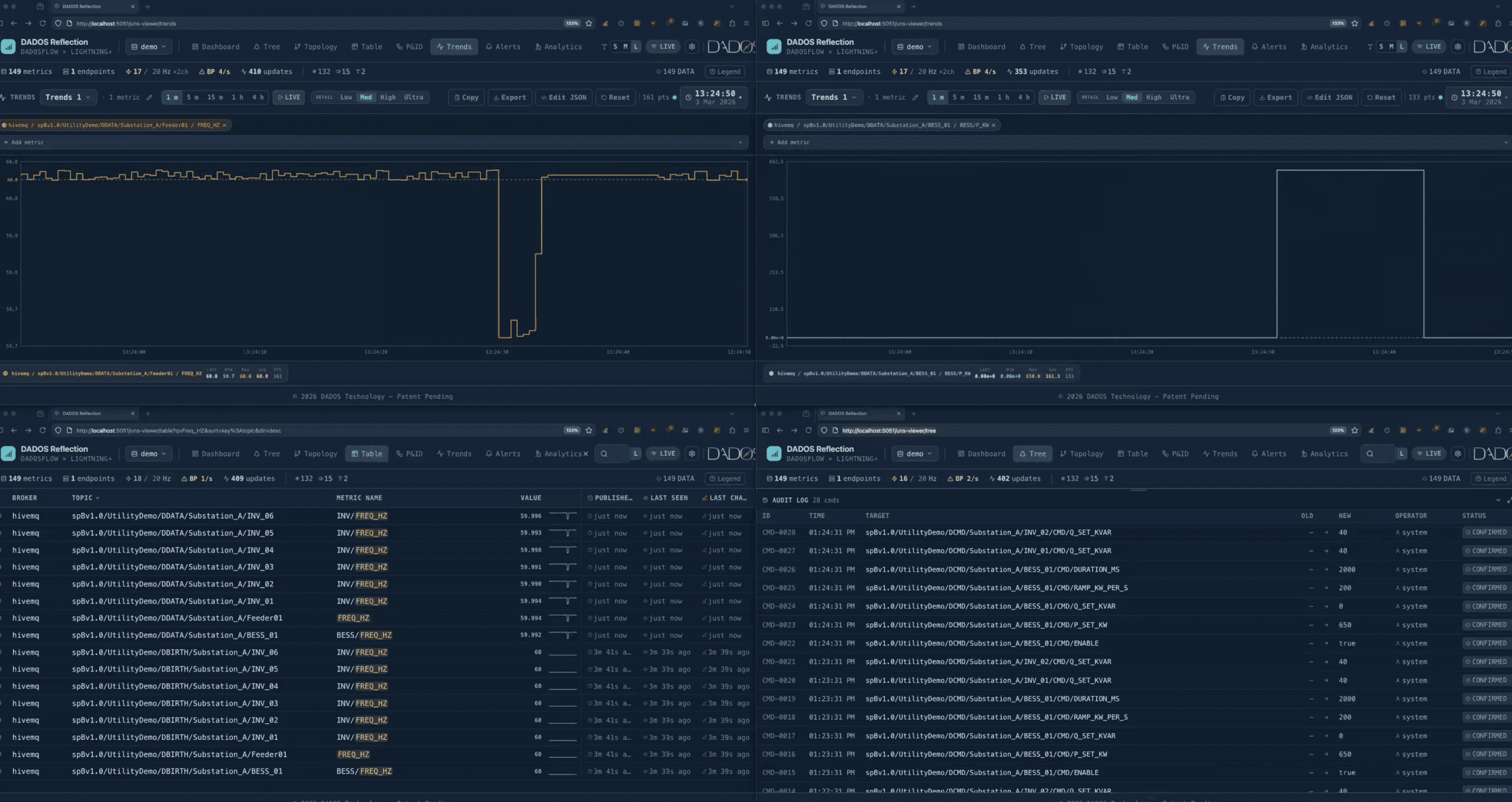Toggle the play LIVE button in the BESS/P_KW trends toolbar

point(1054,97)
